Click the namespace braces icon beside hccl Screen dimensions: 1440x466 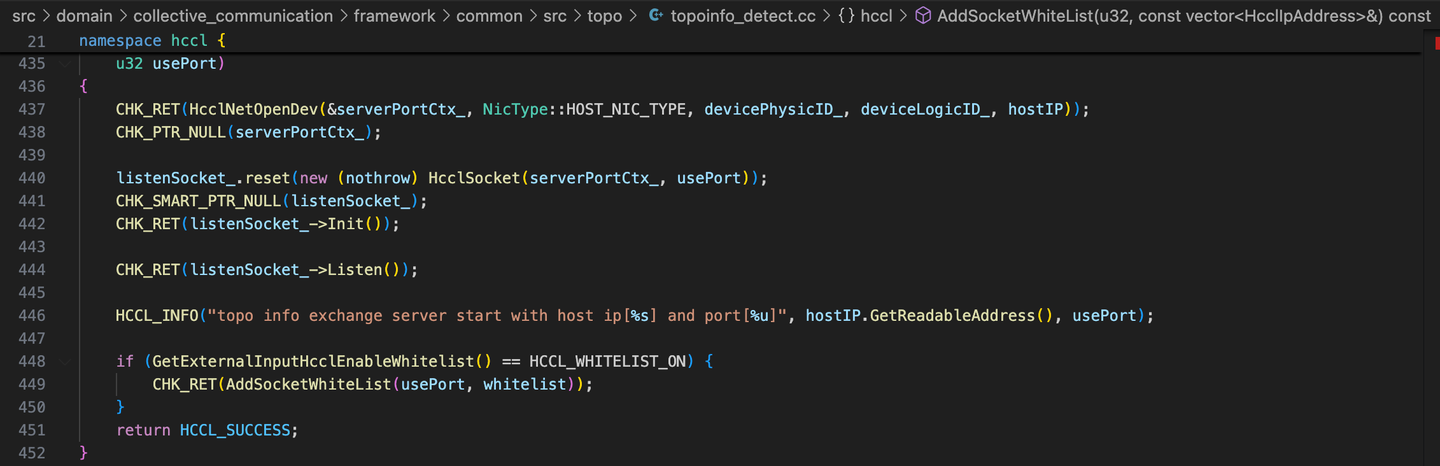click(x=845, y=16)
